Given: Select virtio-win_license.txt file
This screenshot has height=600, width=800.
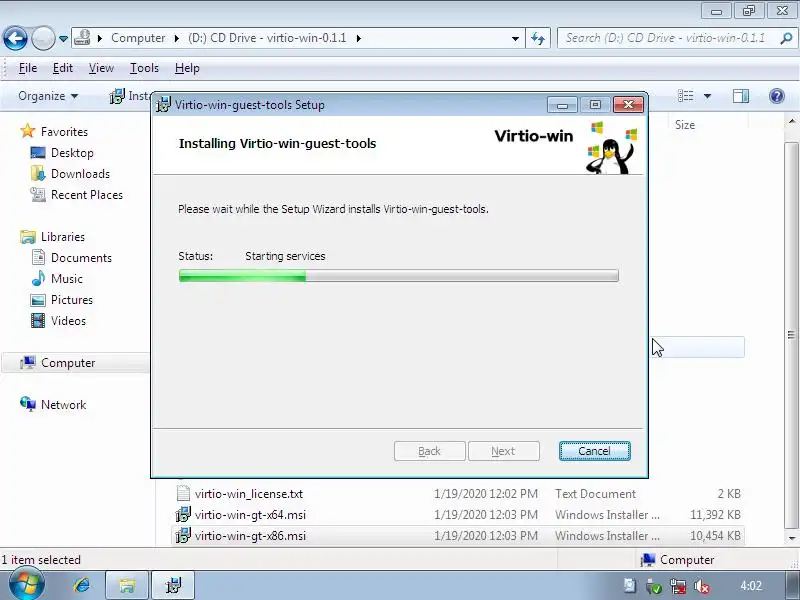Looking at the screenshot, I should click(458, 494).
